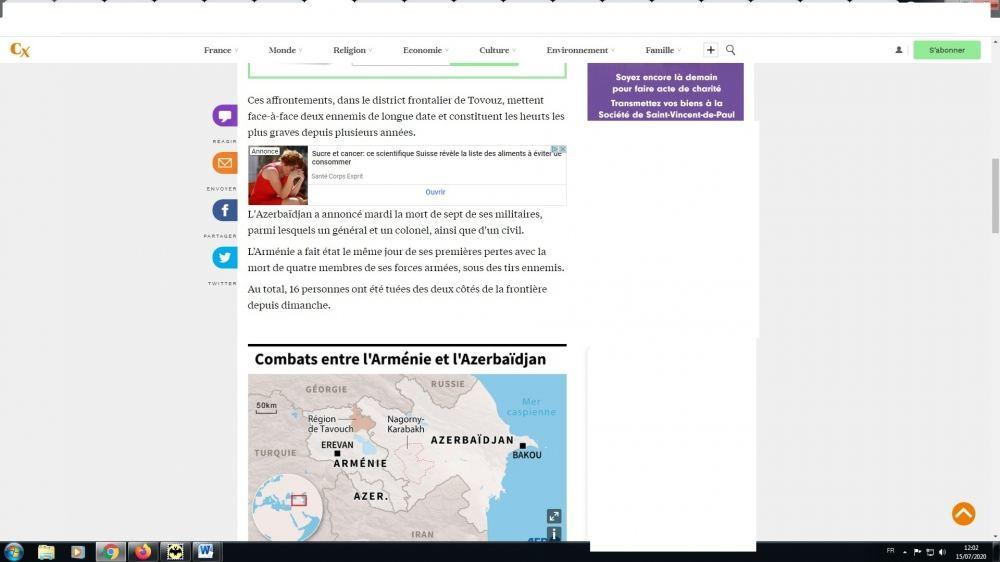Image resolution: width=1000 pixels, height=562 pixels.
Task: Click the green S'abonner button
Action: coord(946,50)
